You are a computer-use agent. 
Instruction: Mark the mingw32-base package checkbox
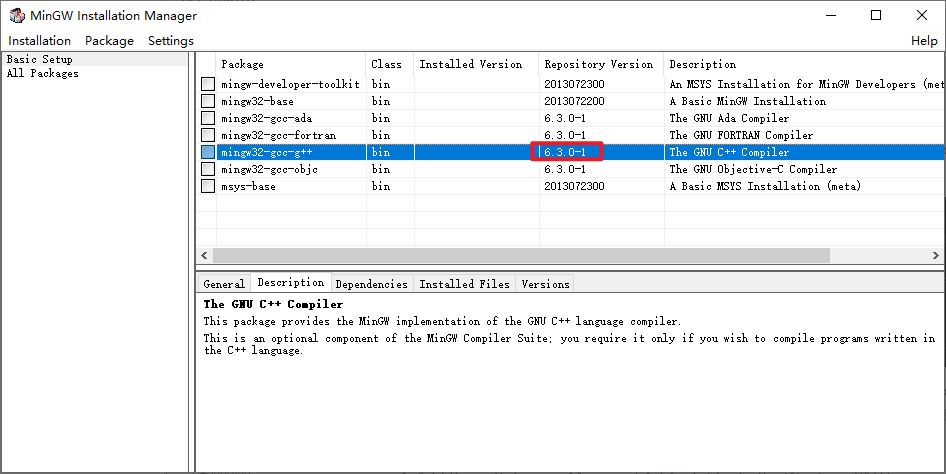tap(208, 101)
